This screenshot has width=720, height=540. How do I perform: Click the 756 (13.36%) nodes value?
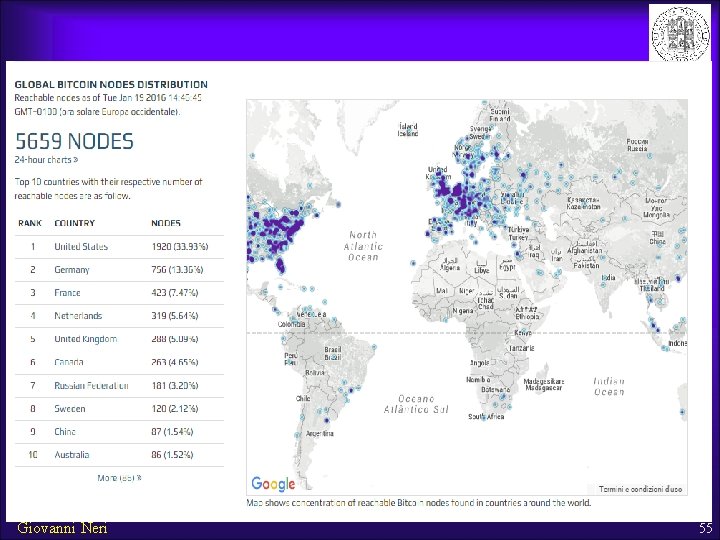(177, 270)
